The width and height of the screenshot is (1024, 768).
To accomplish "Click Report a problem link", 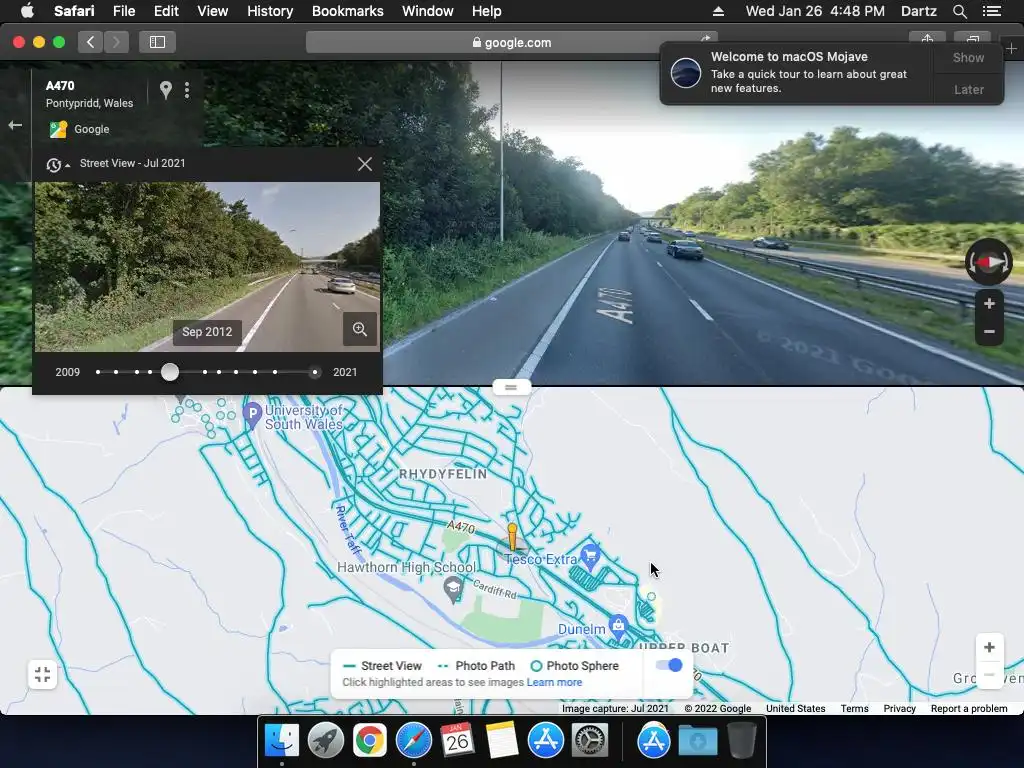I will click(969, 709).
